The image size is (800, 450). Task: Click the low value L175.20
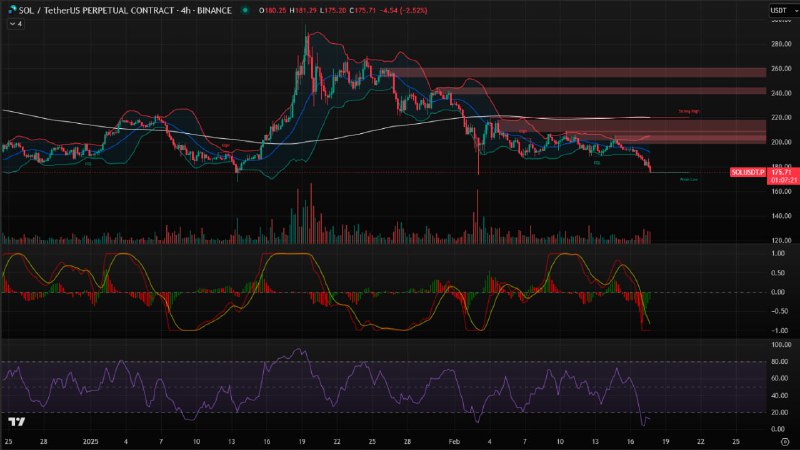[333, 10]
